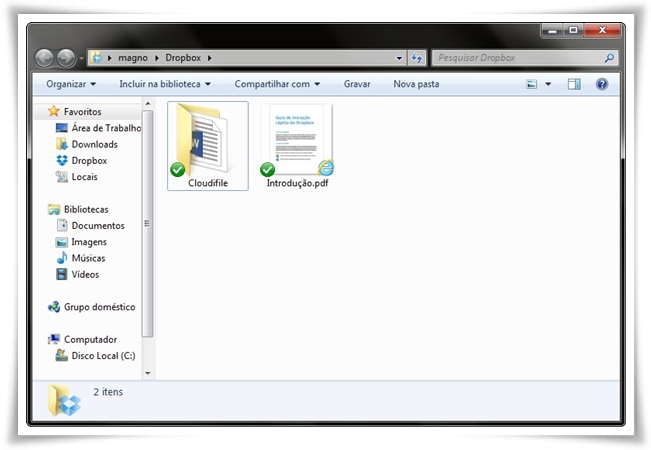The width and height of the screenshot is (651, 450).
Task: Click the Introdução.pdf file name
Action: pos(297,183)
